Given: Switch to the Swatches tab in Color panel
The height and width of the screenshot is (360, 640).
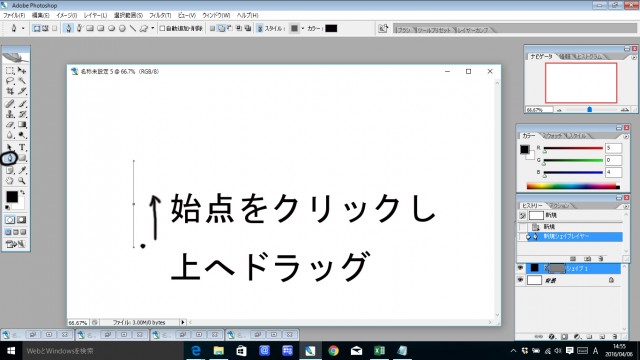Looking at the screenshot, I should pos(554,136).
